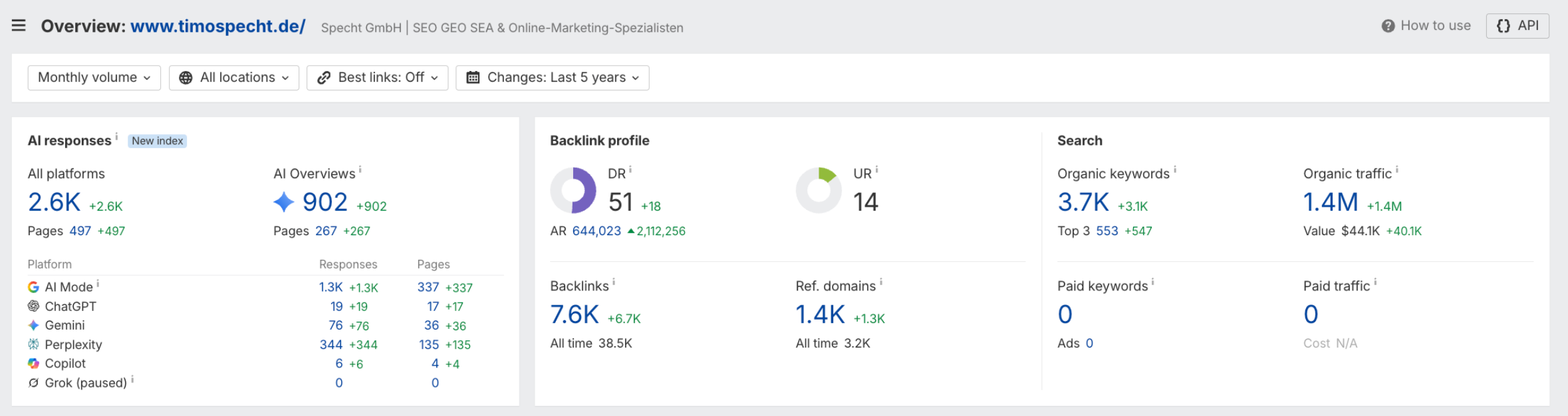The image size is (1568, 416).
Task: Click the info icon next to Grok (paused)
Action: click(132, 379)
